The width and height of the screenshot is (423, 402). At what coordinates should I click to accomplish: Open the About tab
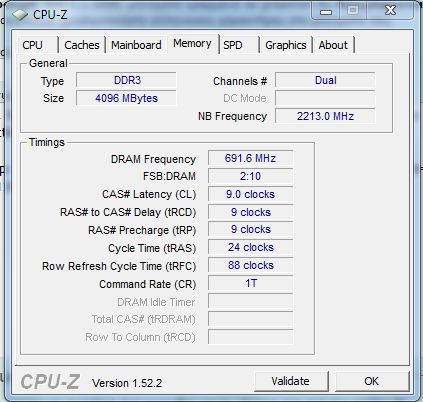point(333,45)
